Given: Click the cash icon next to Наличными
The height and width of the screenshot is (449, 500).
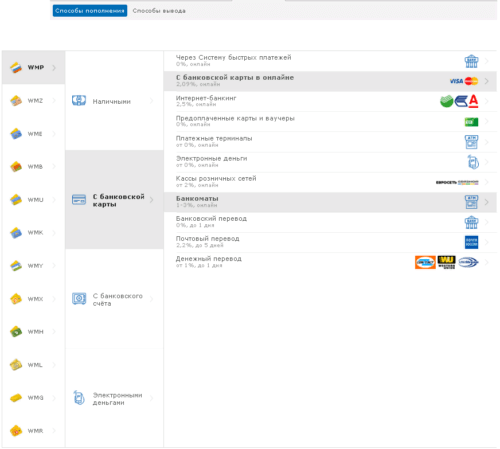Looking at the screenshot, I should point(79,101).
